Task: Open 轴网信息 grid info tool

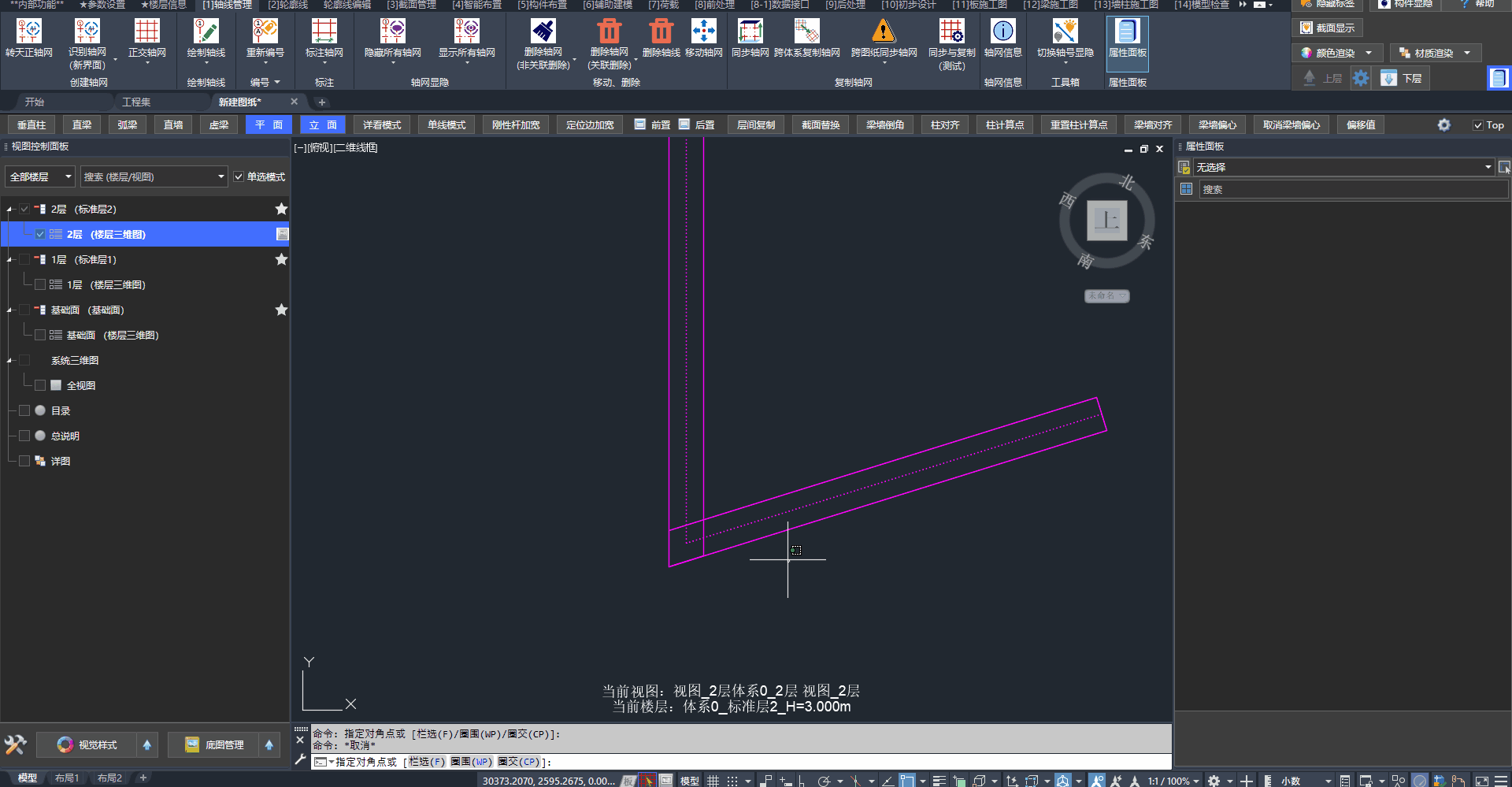Action: [1002, 32]
